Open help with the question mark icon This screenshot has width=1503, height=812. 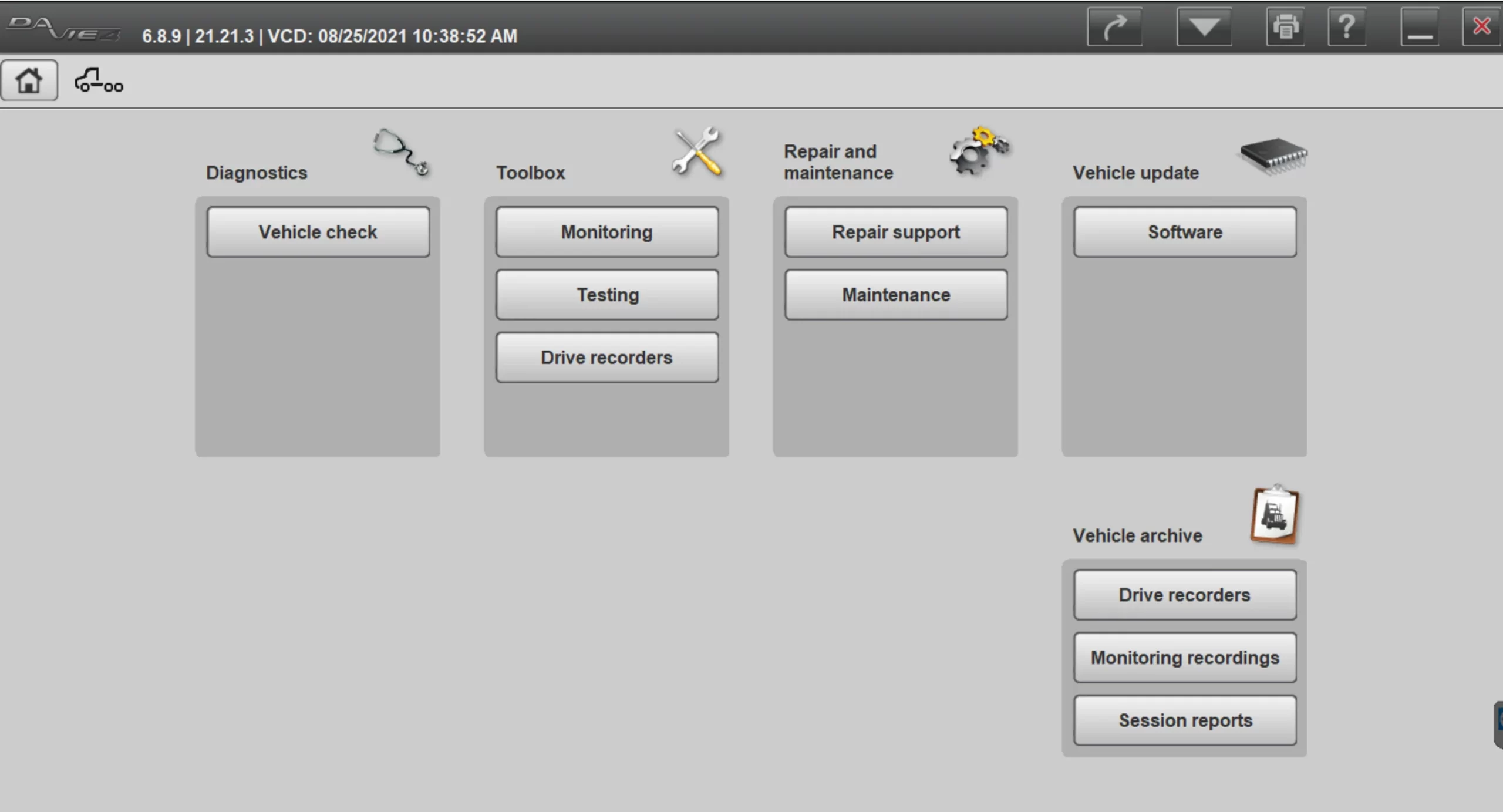point(1346,27)
